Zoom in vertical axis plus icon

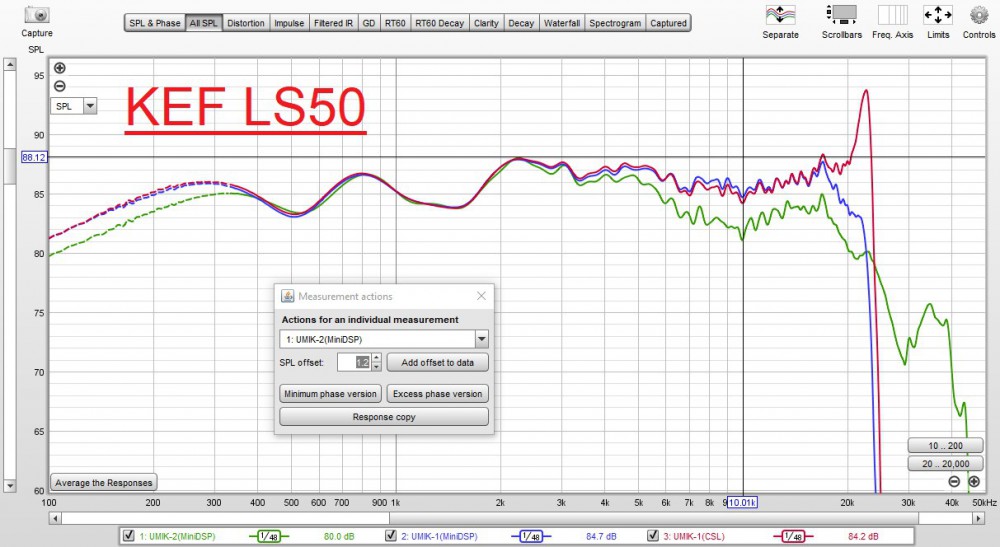pos(59,68)
